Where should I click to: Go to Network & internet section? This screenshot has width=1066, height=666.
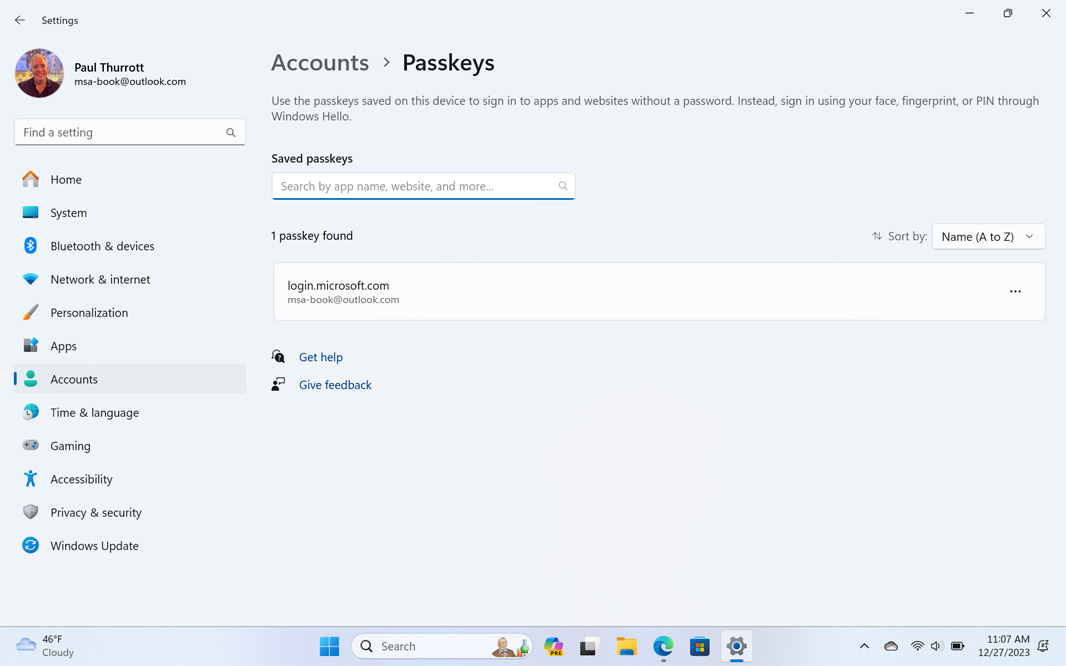100,280
